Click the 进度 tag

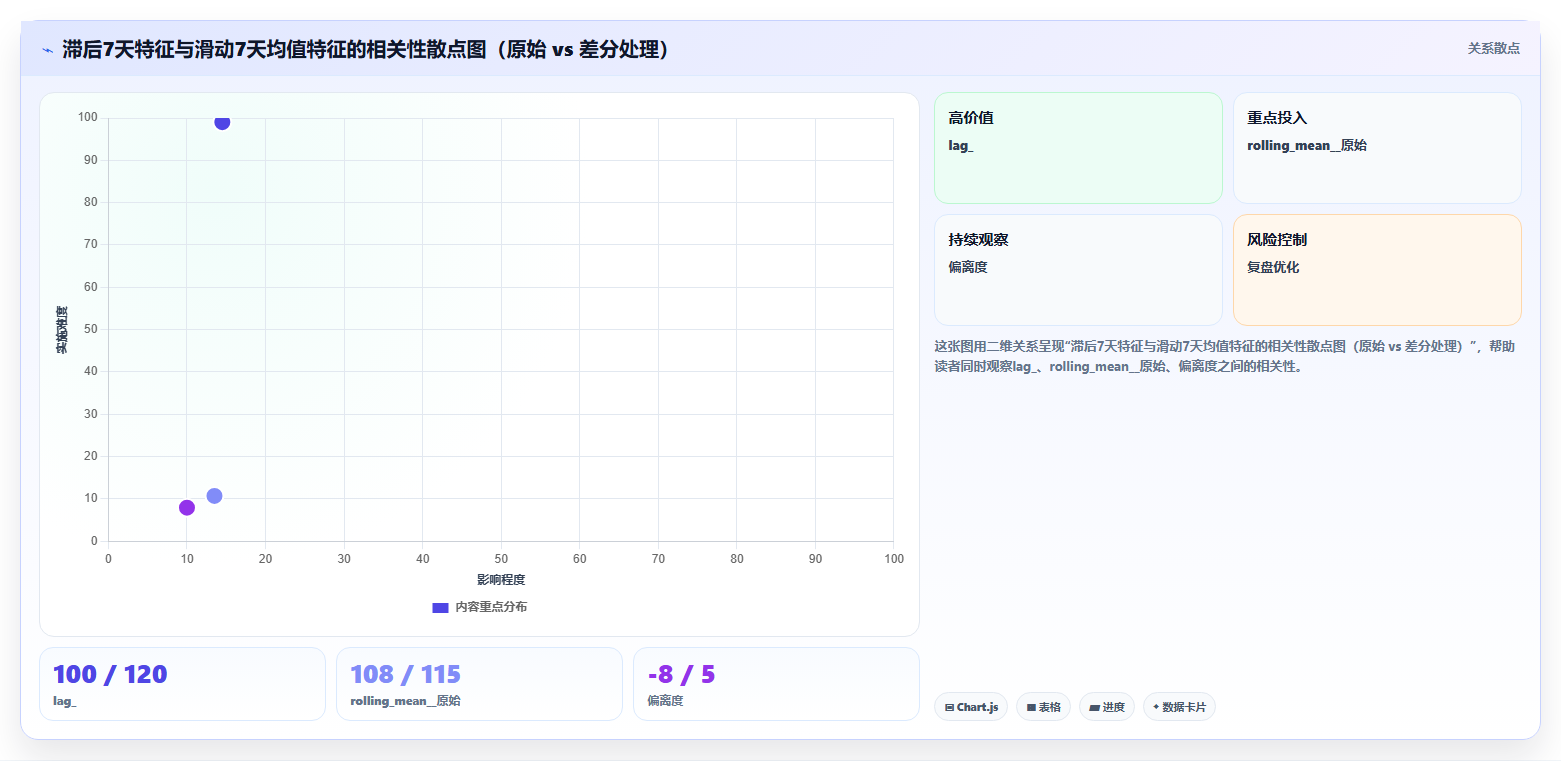tap(1107, 707)
